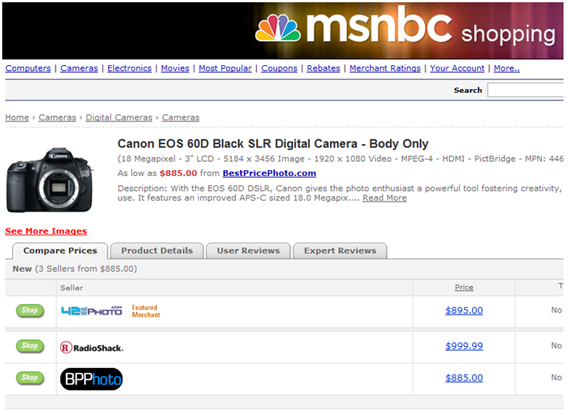Click the Search input field
Screen dimensions: 568x415
click(x=525, y=90)
